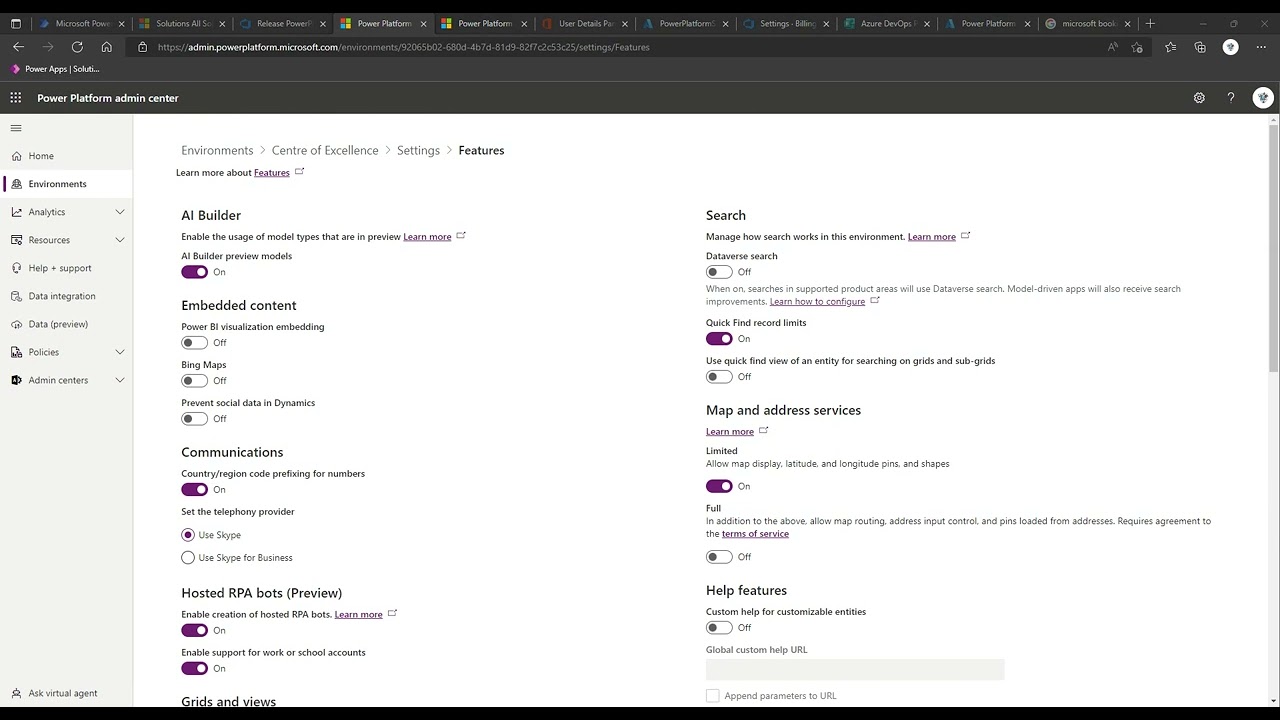Open the settings gear in the header
Image resolution: width=1280 pixels, height=720 pixels.
[x=1199, y=98]
